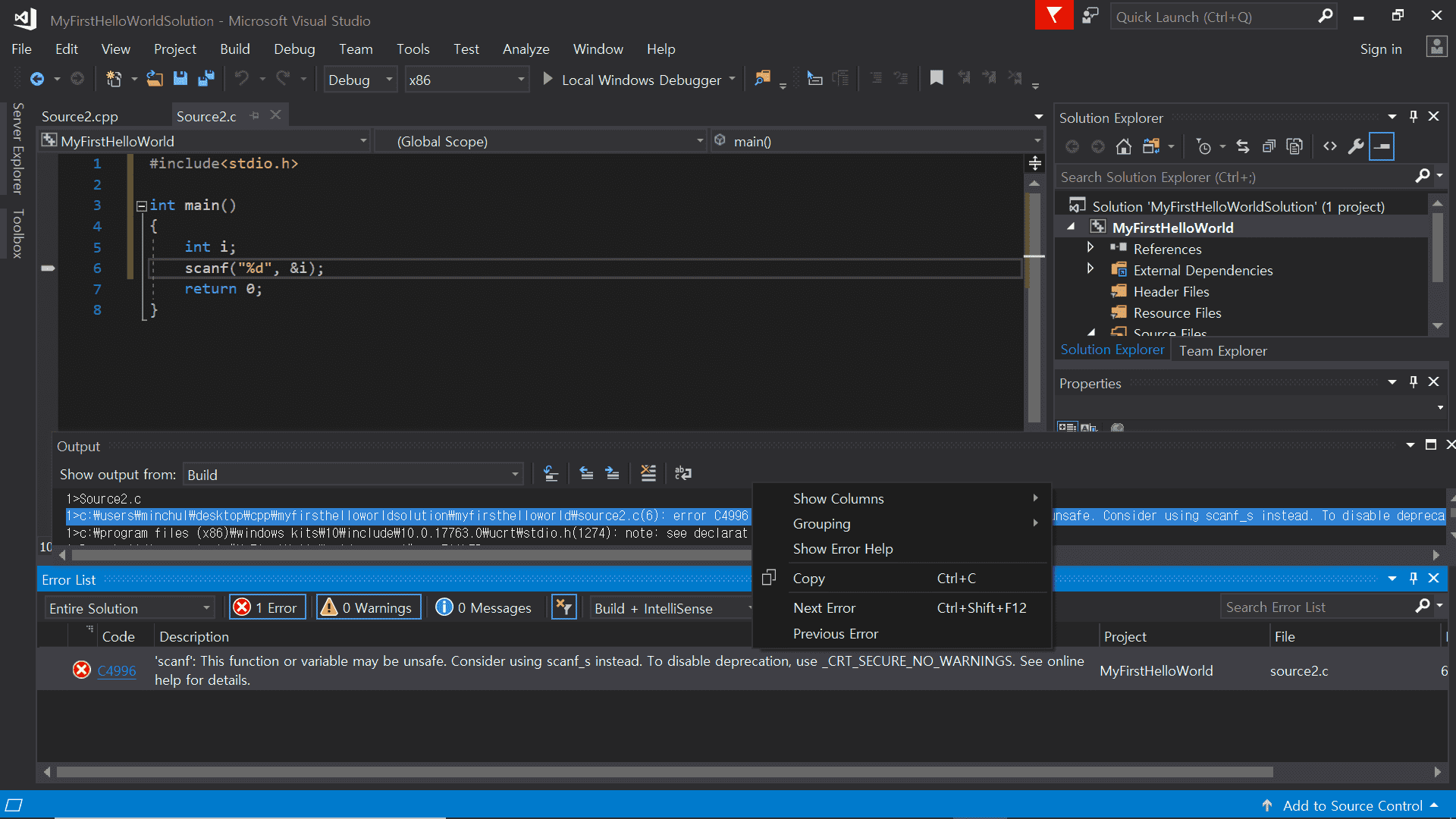Toggle the 0 Messages filter button

484,607
